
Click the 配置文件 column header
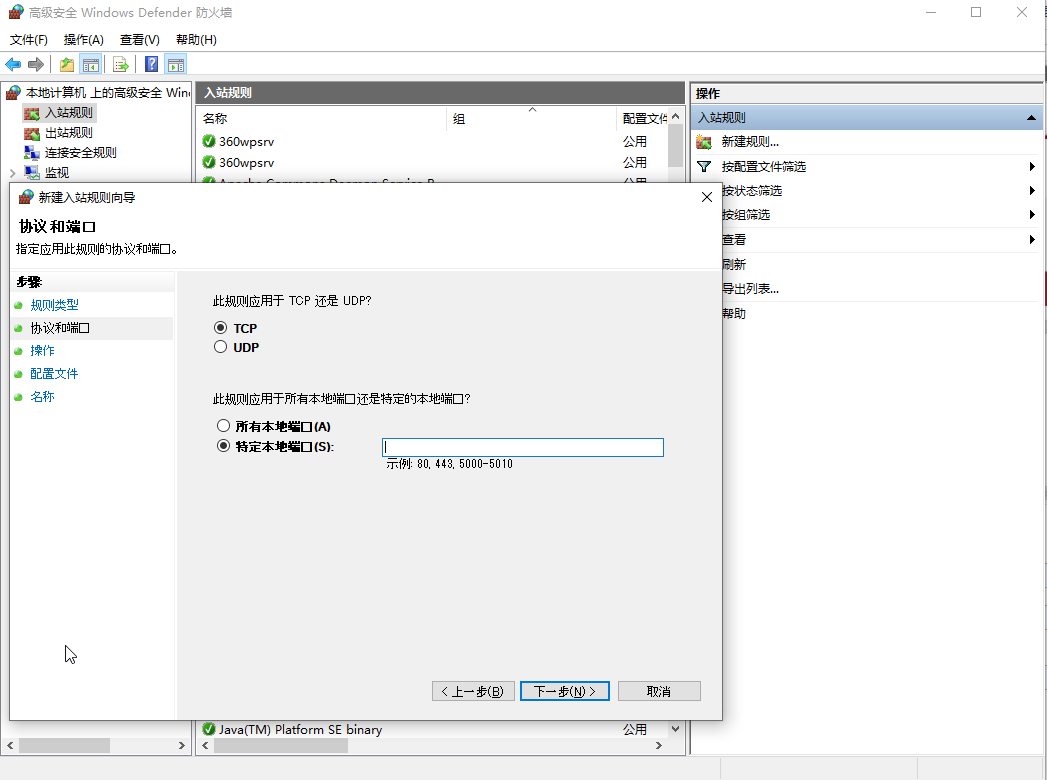[x=642, y=118]
